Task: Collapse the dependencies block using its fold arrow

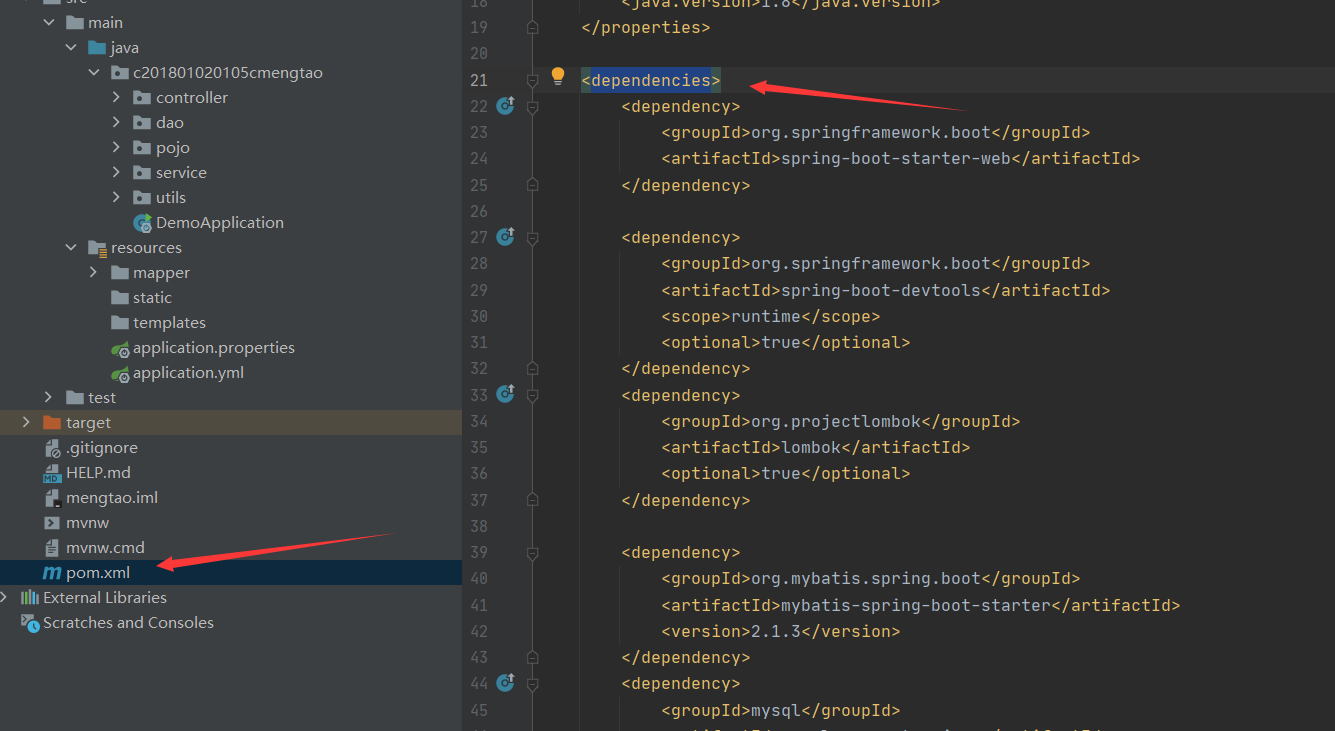Action: pyautogui.click(x=532, y=80)
